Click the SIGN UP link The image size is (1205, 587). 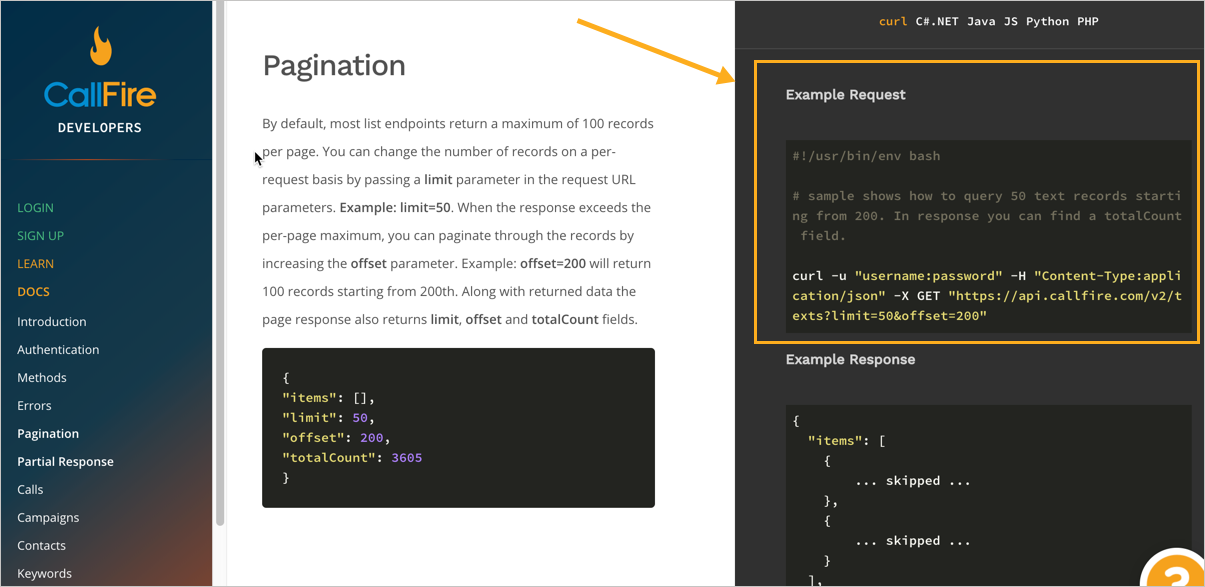[x=40, y=236]
